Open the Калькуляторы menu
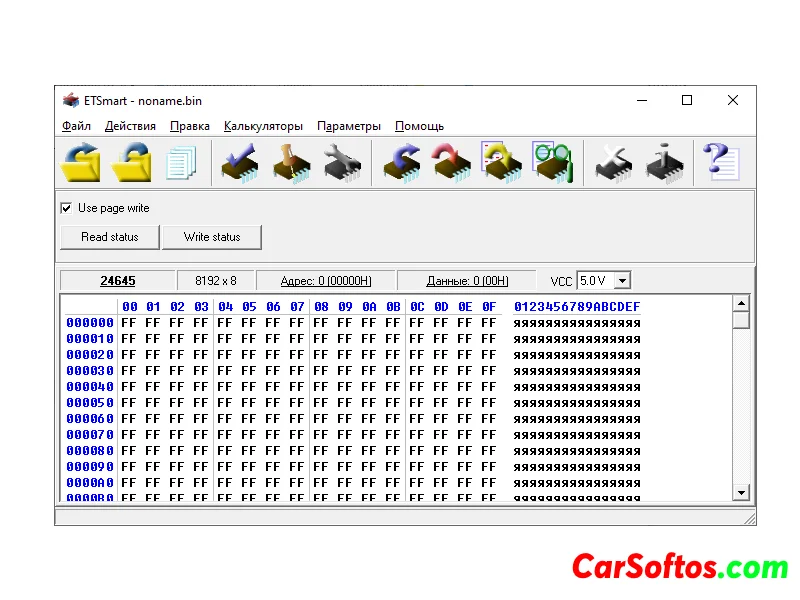 [263, 126]
